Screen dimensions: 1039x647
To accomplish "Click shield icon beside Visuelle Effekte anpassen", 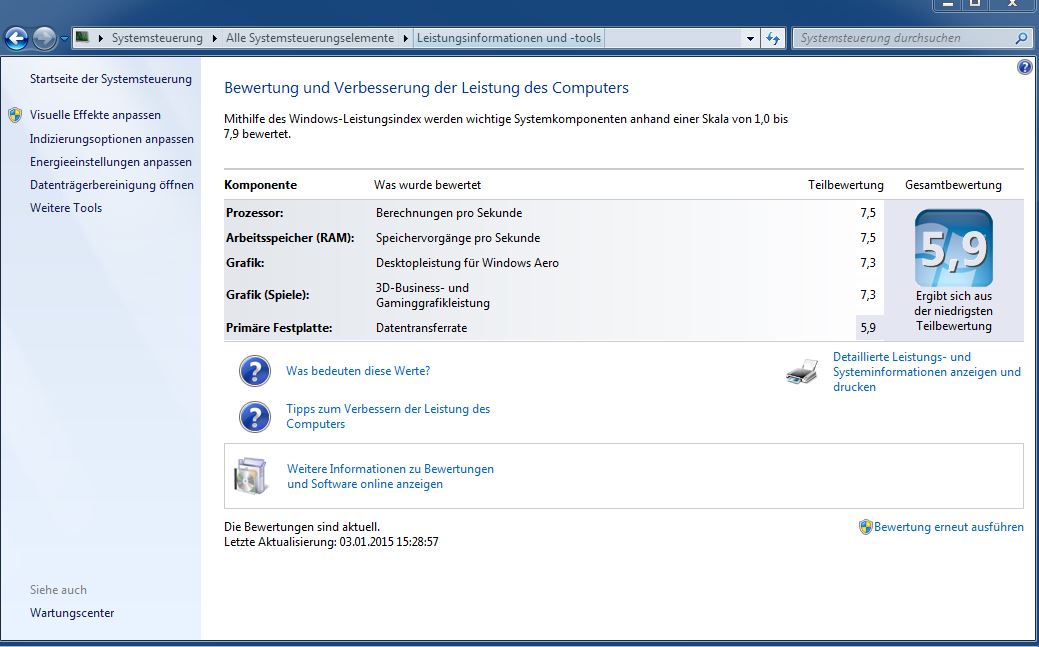I will 15,115.
